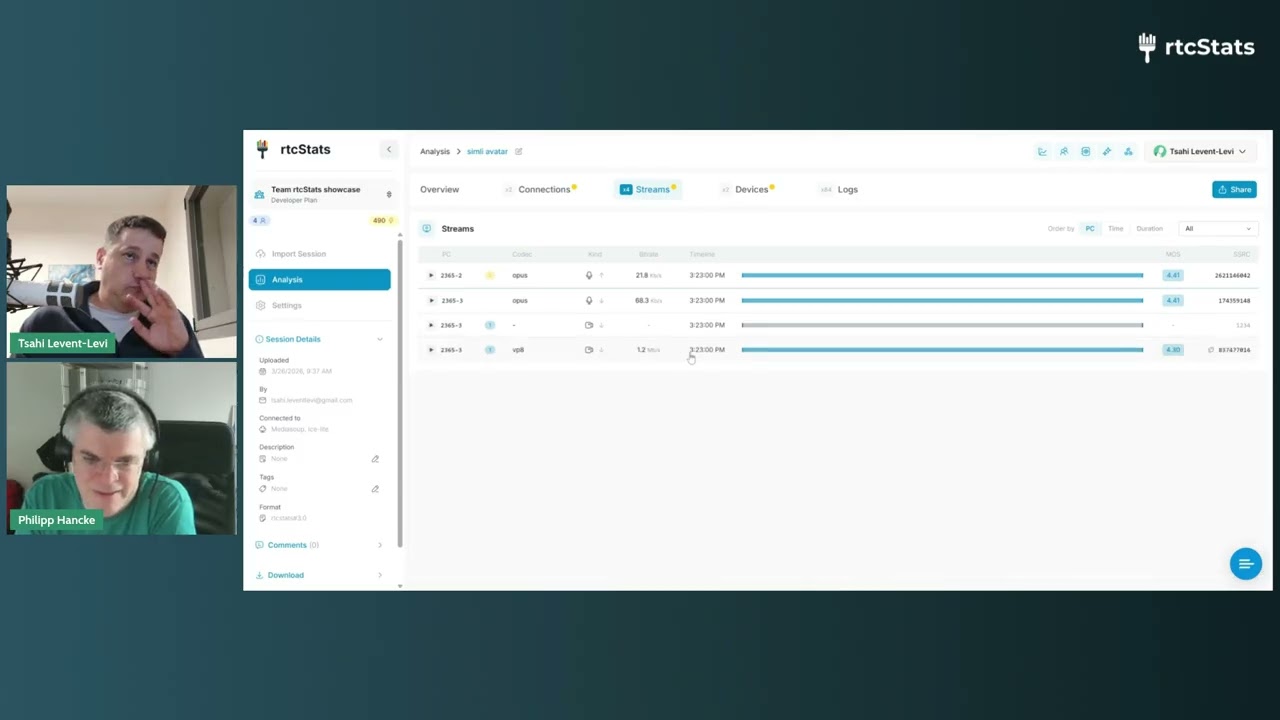Open the Tsahi Levent-Levi account menu

[x=1200, y=152]
